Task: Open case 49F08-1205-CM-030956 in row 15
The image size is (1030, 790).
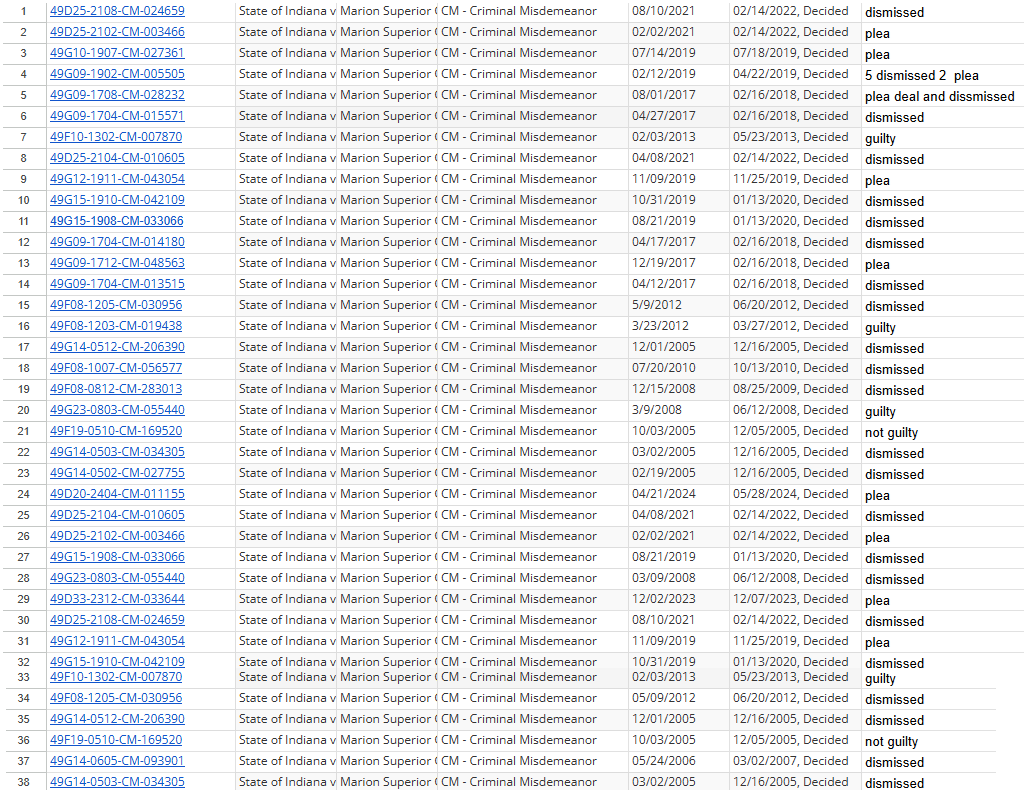Action: (116, 304)
